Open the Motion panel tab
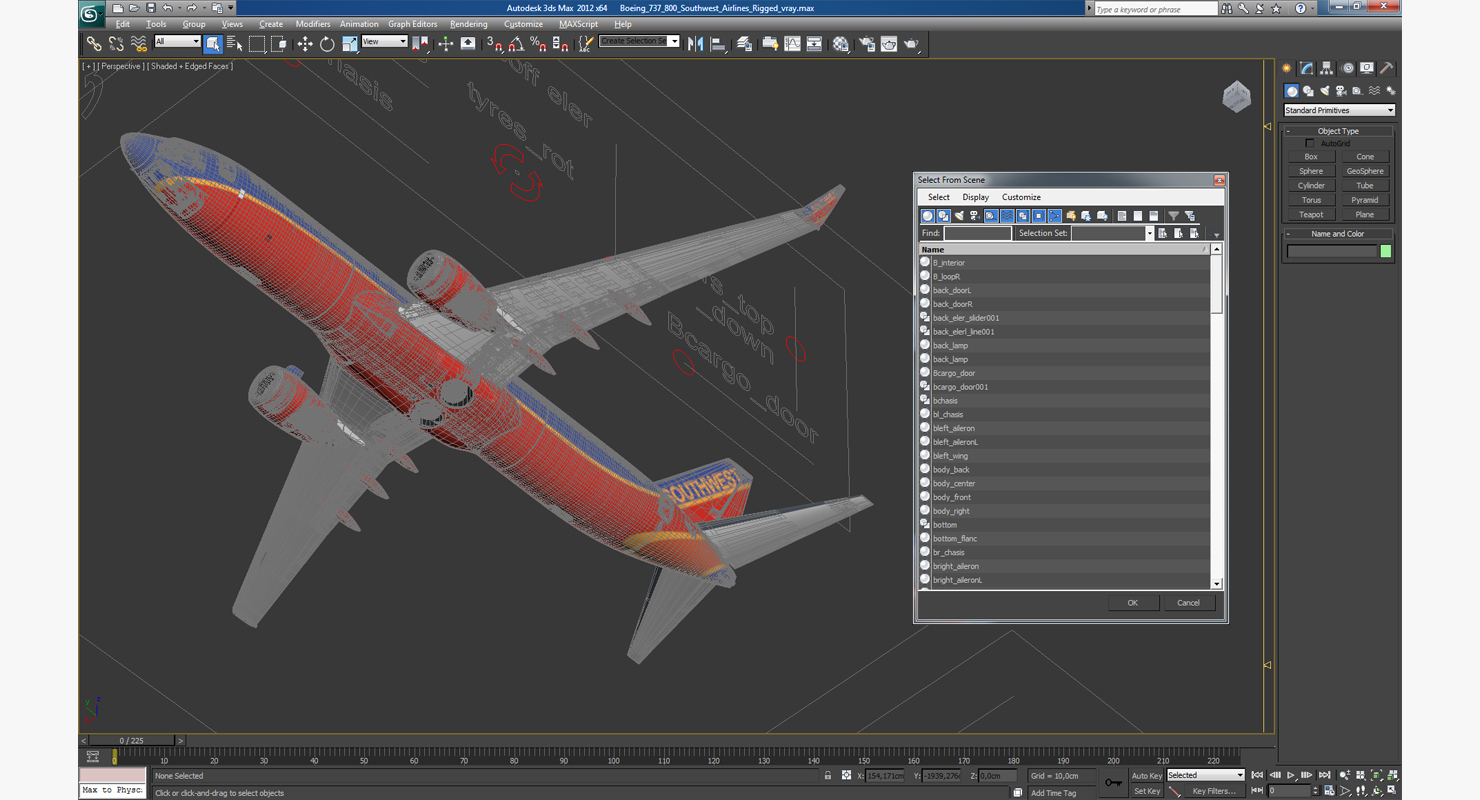 [x=1348, y=68]
